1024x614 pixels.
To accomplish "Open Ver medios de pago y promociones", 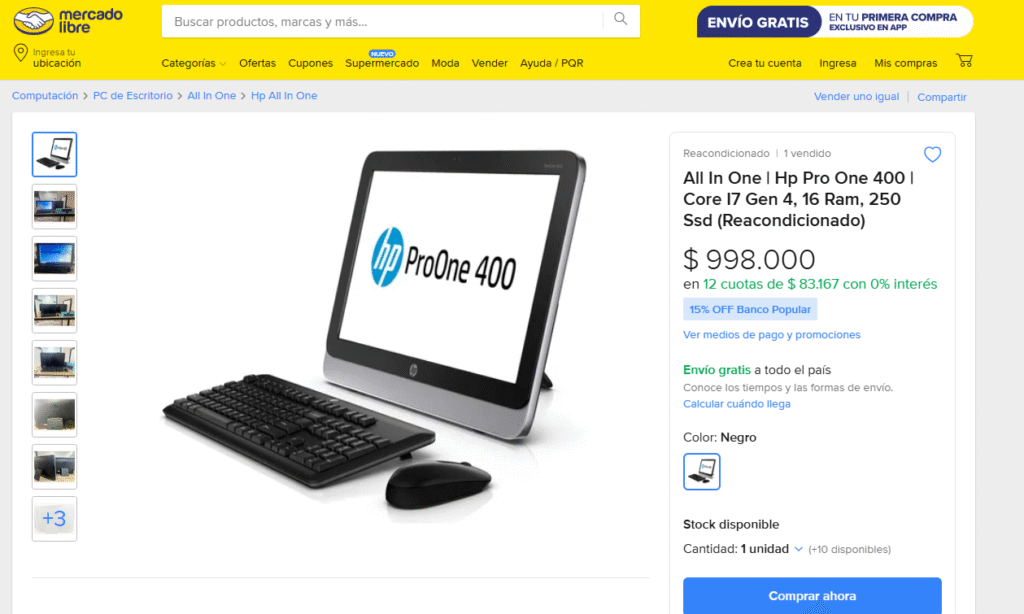I will [x=771, y=335].
